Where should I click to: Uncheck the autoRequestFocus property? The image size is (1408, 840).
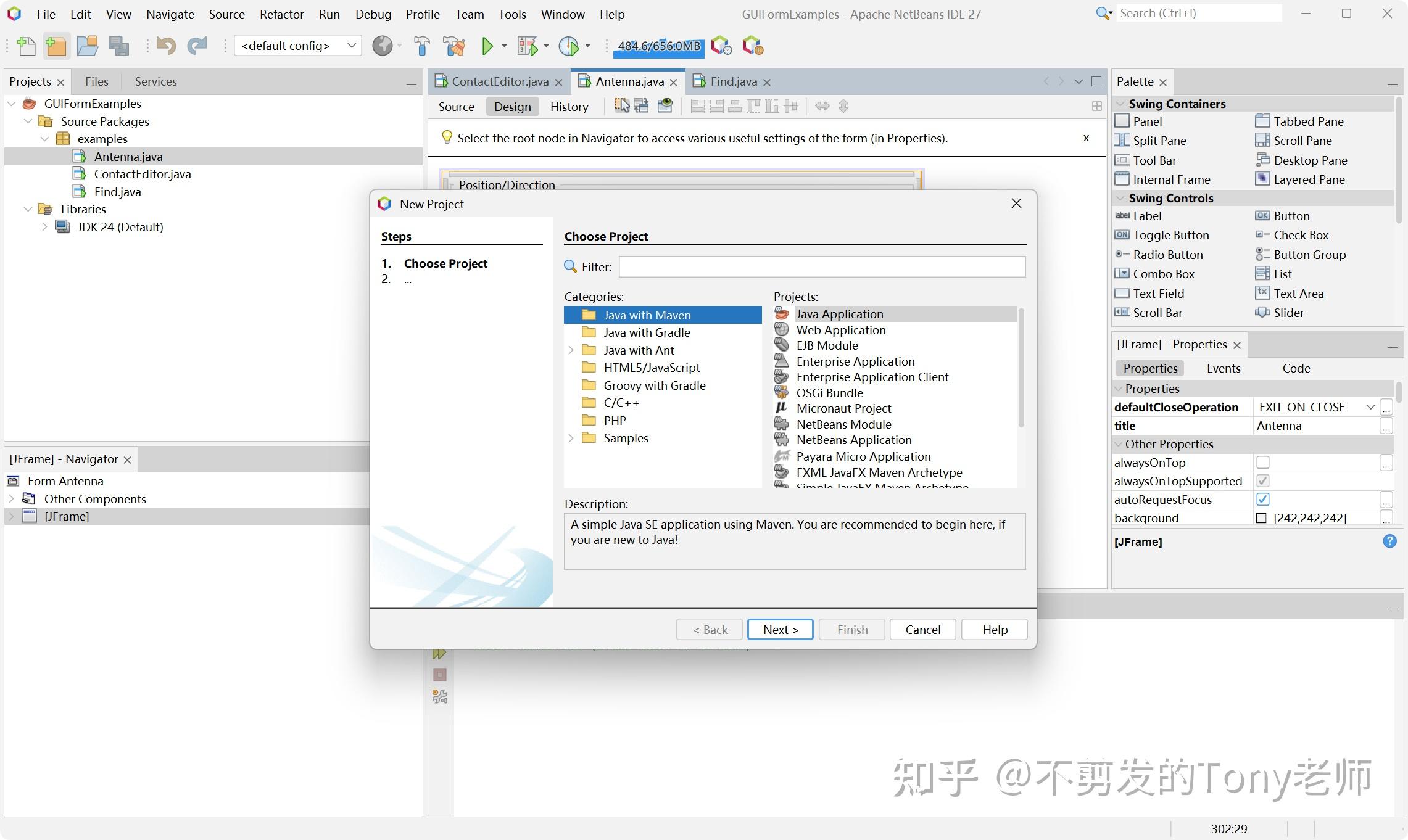[x=1264, y=500]
